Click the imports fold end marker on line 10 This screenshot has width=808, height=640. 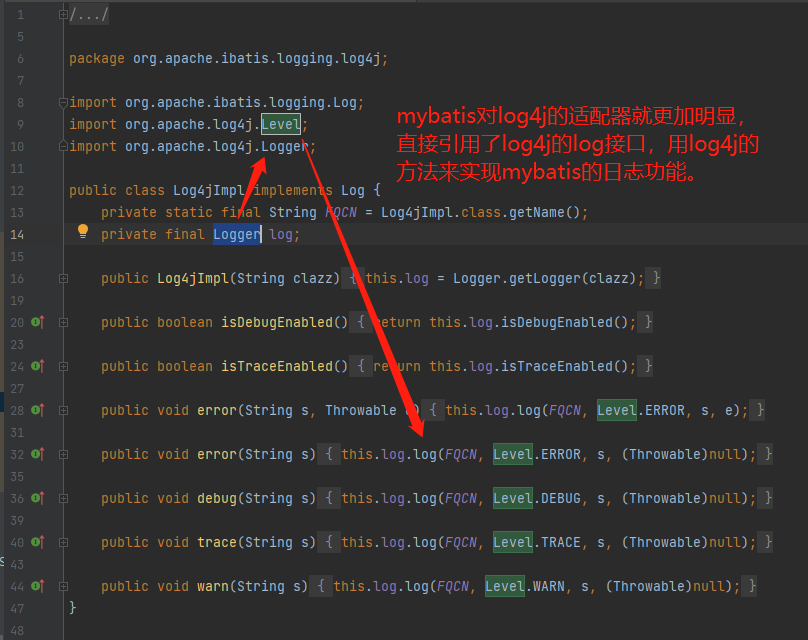tap(63, 146)
